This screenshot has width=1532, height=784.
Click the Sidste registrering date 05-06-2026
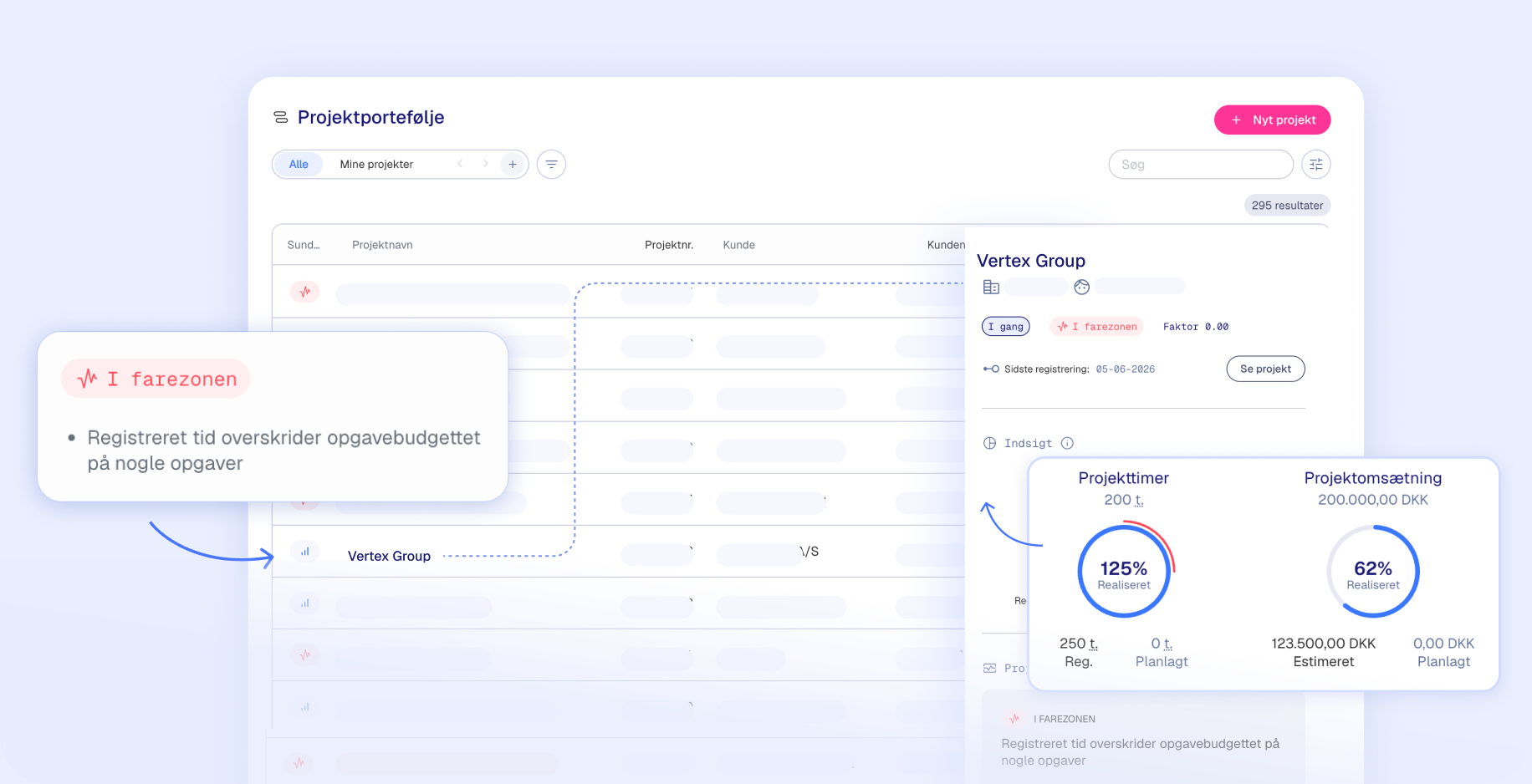pyautogui.click(x=1125, y=369)
